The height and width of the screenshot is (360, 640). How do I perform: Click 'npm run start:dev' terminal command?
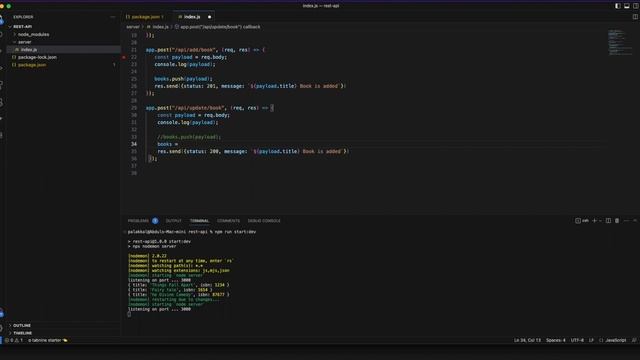tap(236, 232)
